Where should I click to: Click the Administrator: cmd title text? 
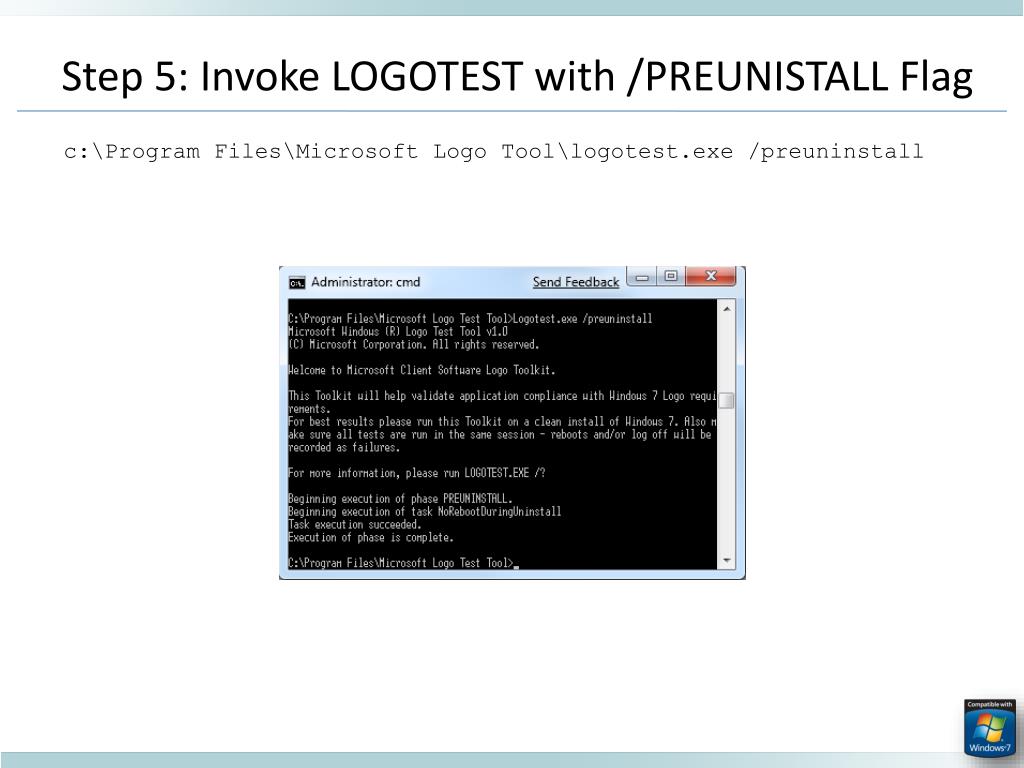coord(365,282)
